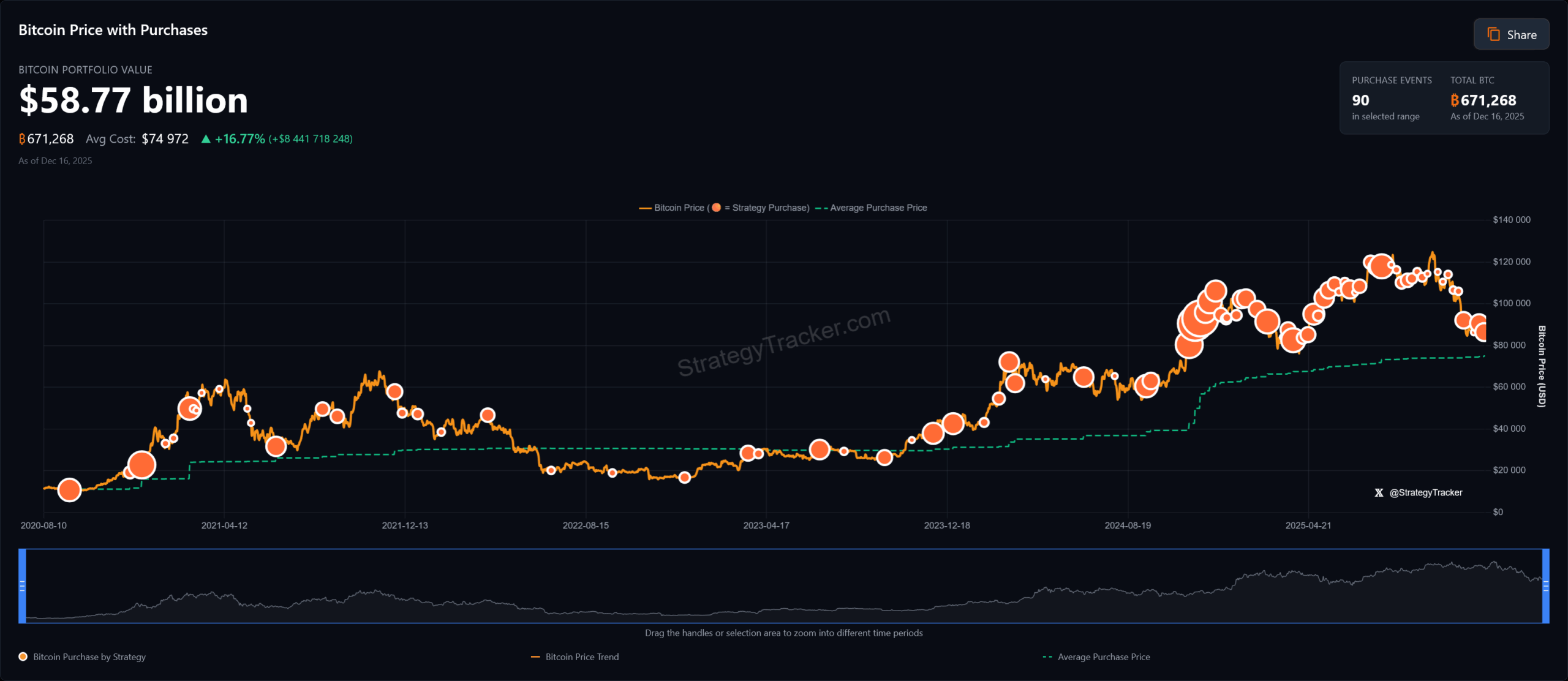Click the purchase bubble near $120,000 peak
The height and width of the screenshot is (681, 1568).
click(x=1381, y=266)
